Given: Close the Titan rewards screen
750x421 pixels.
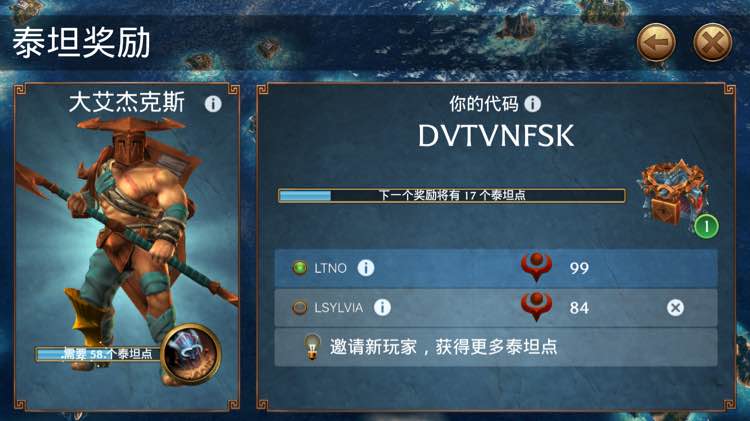Looking at the screenshot, I should tap(712, 43).
